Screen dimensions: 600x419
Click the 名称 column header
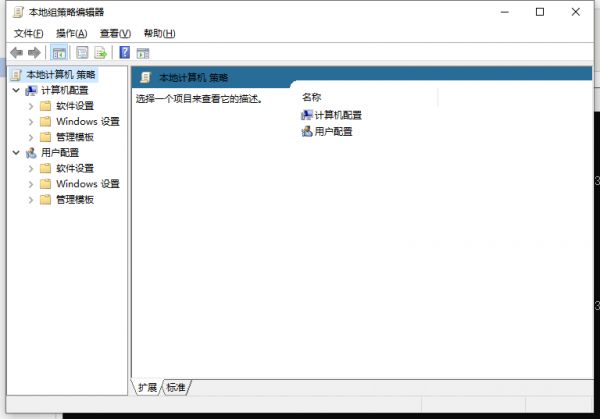click(x=311, y=97)
